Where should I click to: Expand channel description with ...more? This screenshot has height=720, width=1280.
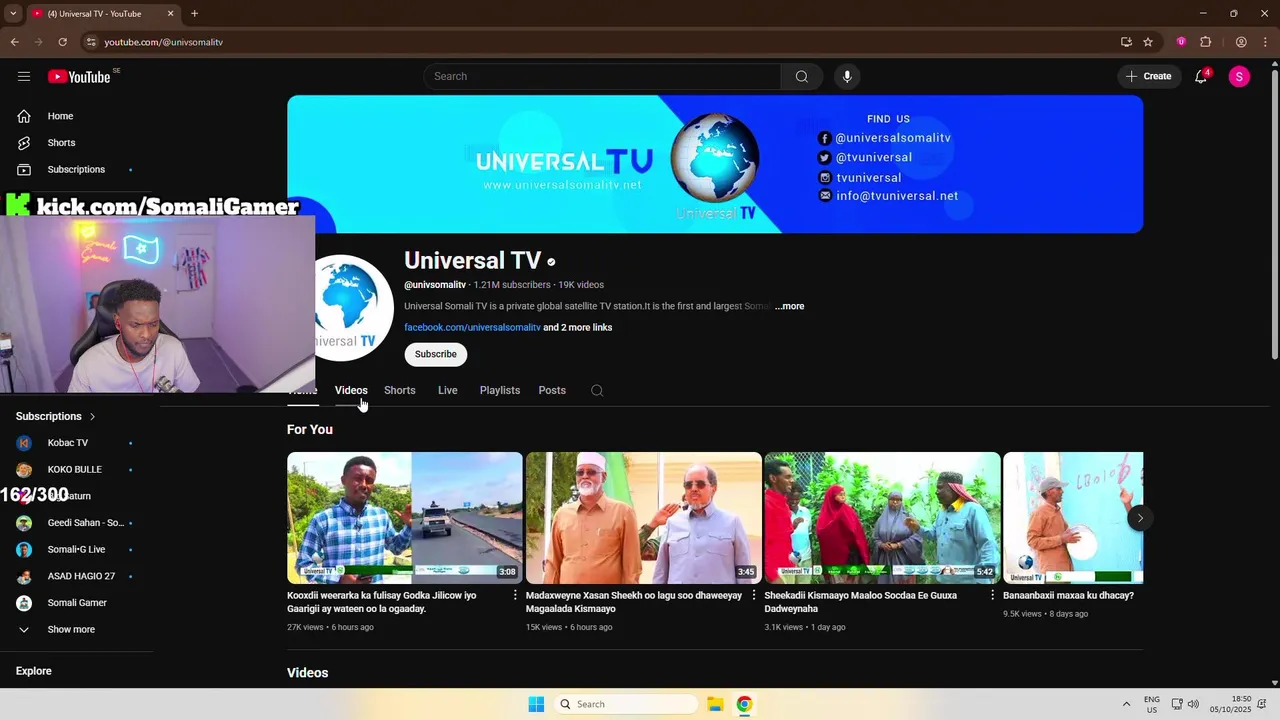[789, 306]
